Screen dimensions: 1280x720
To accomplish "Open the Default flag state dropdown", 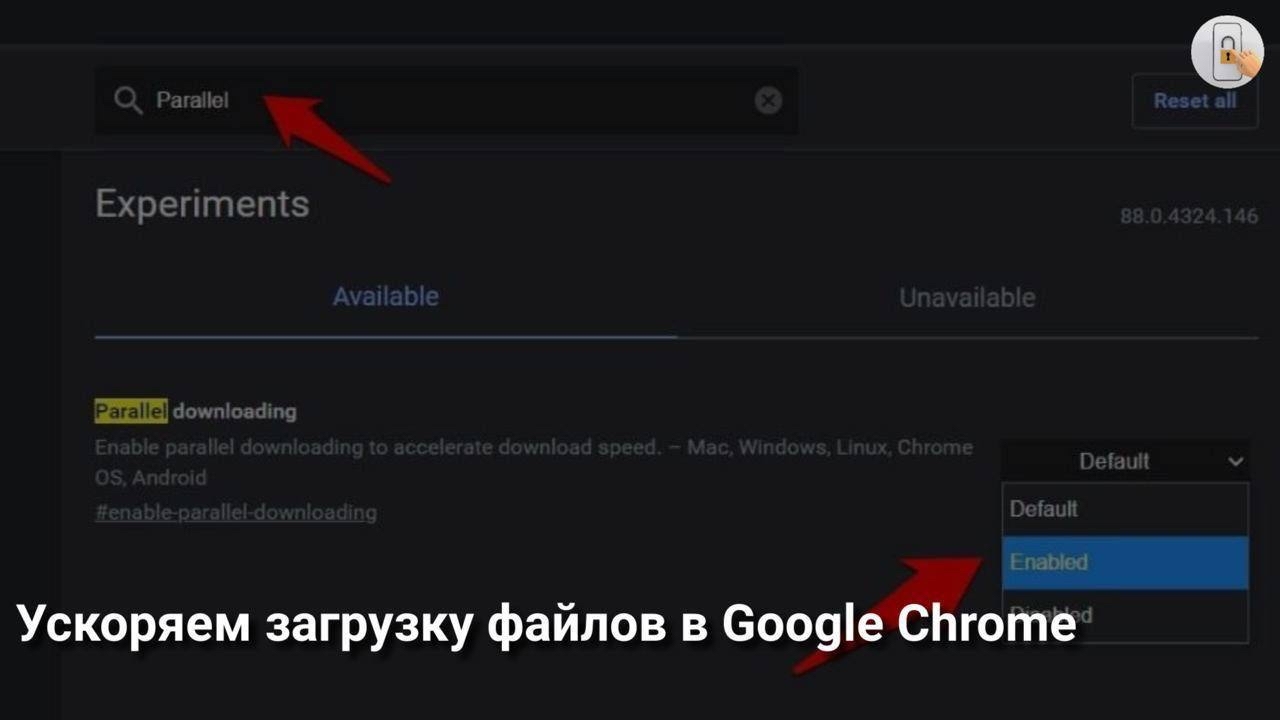I will pyautogui.click(x=1125, y=461).
